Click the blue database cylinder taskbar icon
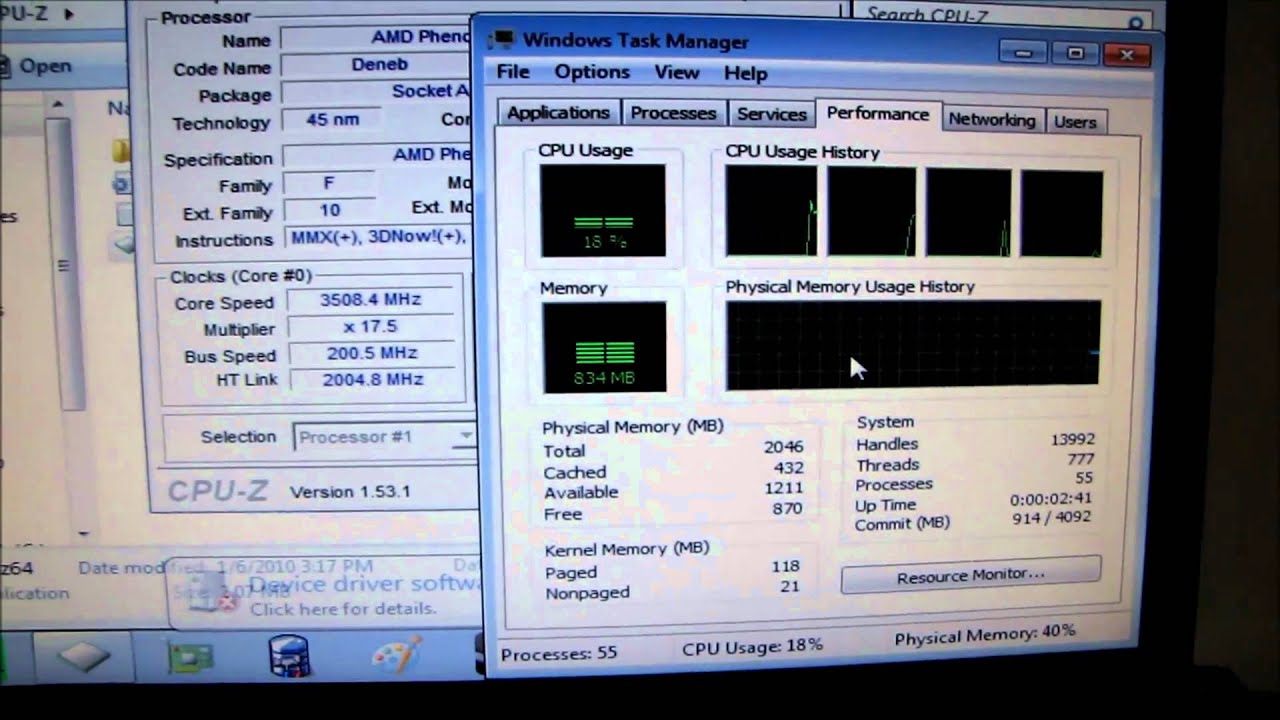The height and width of the screenshot is (720, 1280). pos(289,658)
